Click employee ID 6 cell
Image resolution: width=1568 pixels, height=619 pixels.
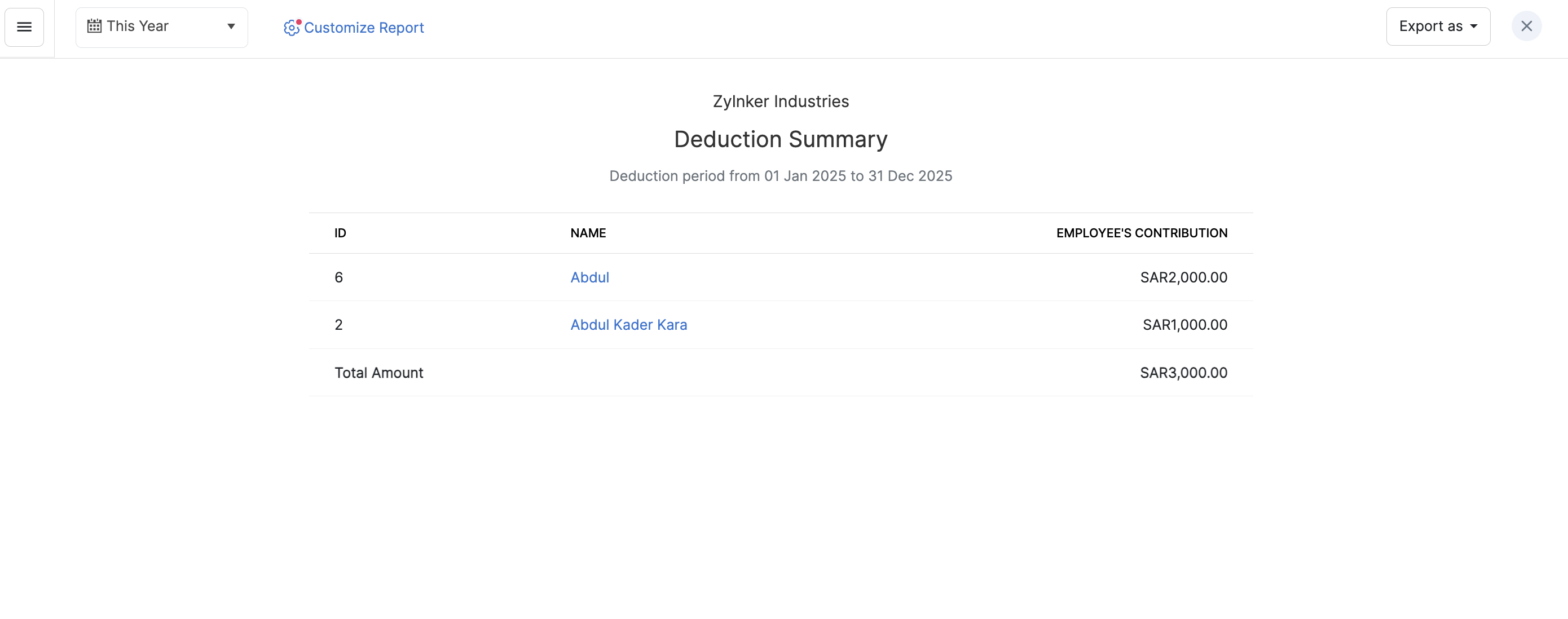click(339, 277)
